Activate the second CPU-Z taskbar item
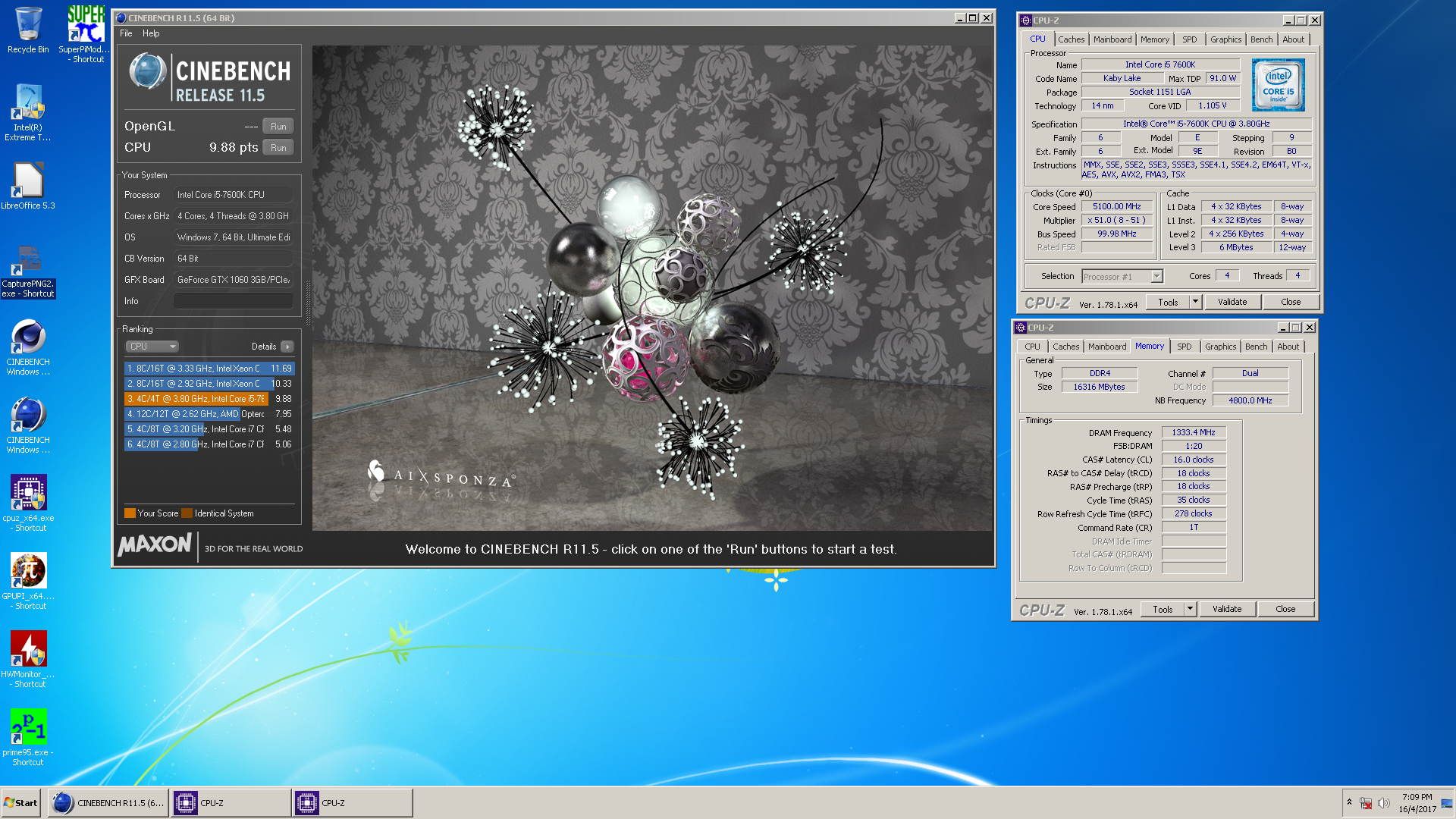 (352, 803)
